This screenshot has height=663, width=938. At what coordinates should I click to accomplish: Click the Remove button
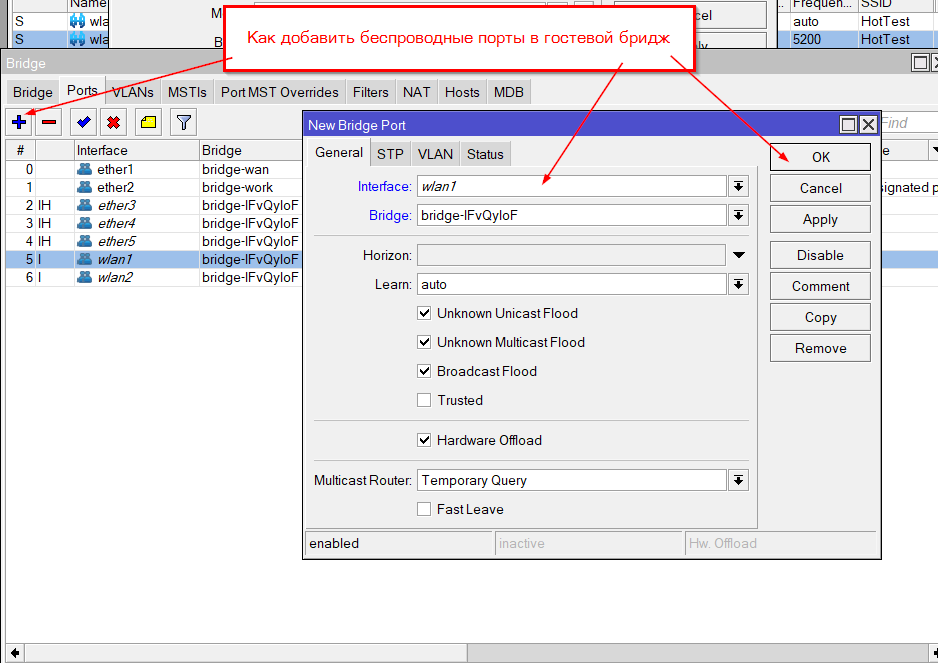820,348
